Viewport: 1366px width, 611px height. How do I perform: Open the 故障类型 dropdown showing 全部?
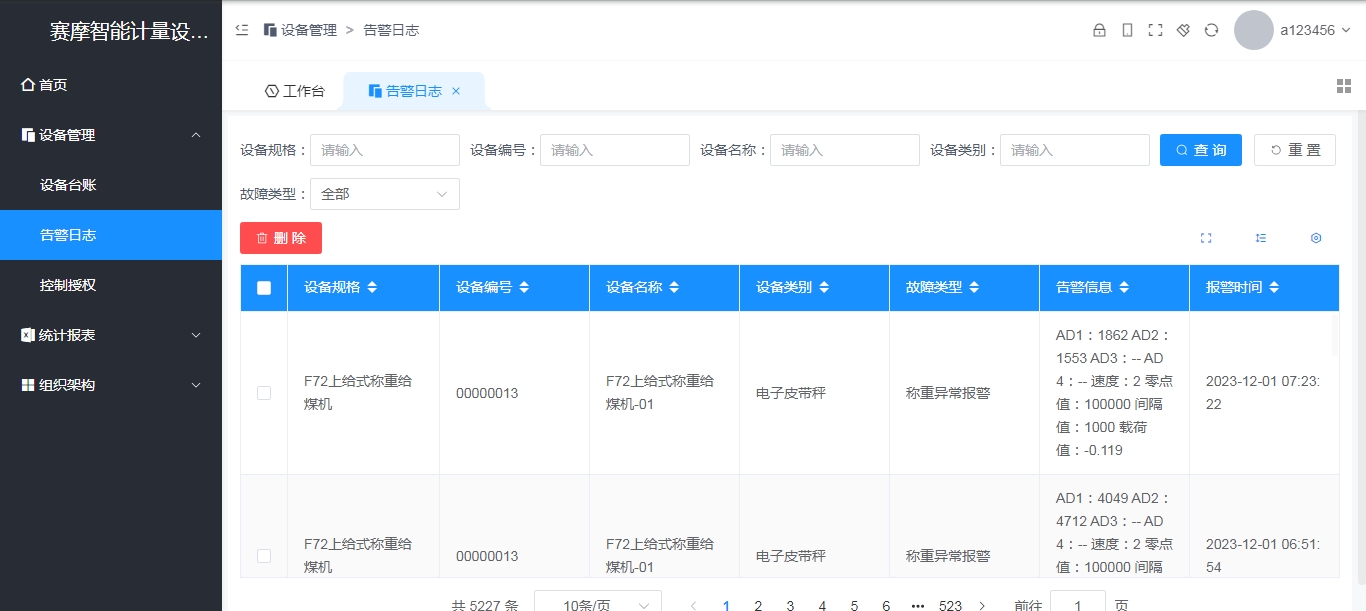(385, 193)
